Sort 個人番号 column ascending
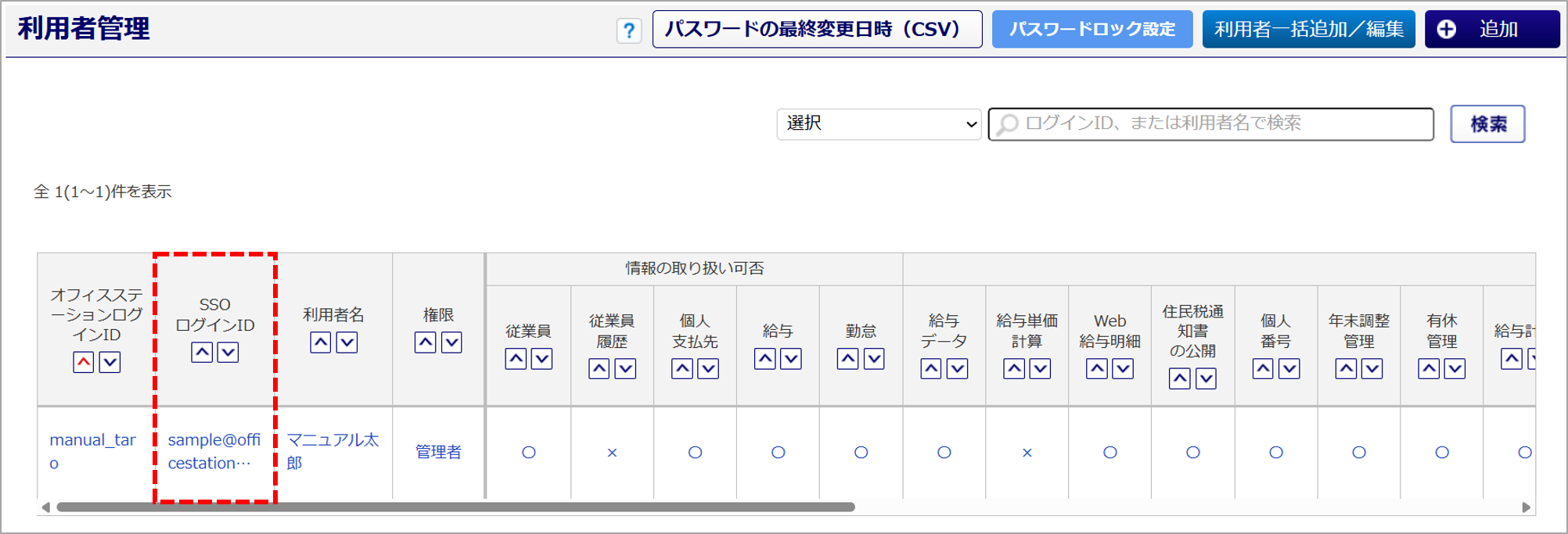Viewport: 1568px width, 534px height. click(1262, 369)
